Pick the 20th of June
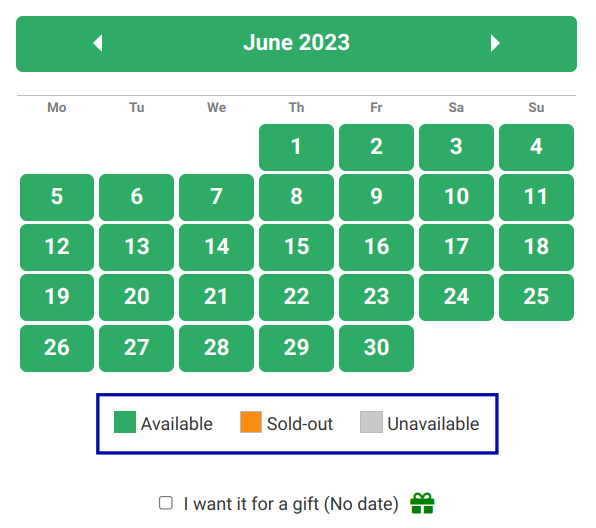This screenshot has height=528, width=596. pos(136,297)
